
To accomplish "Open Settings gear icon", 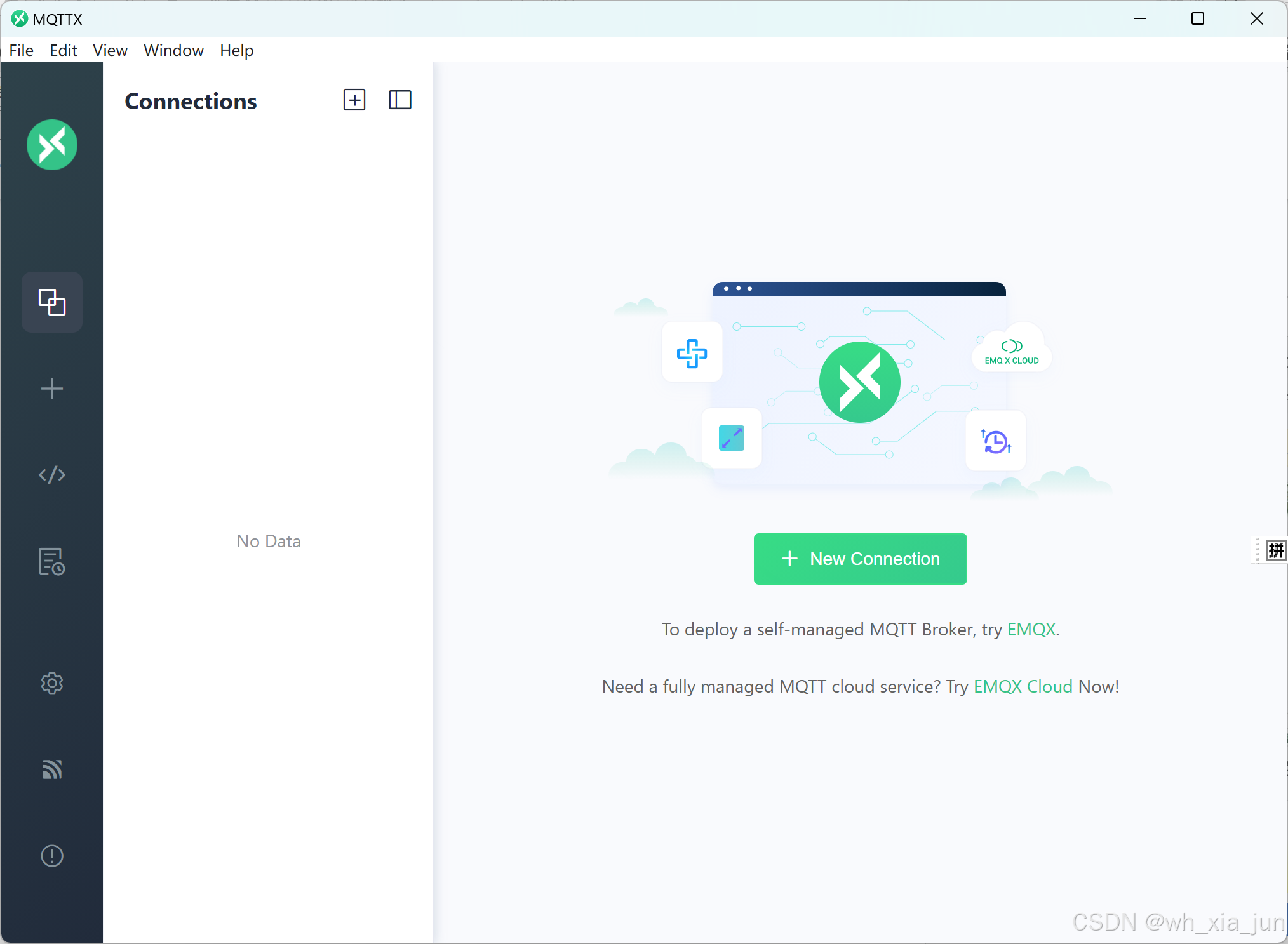I will pos(52,683).
